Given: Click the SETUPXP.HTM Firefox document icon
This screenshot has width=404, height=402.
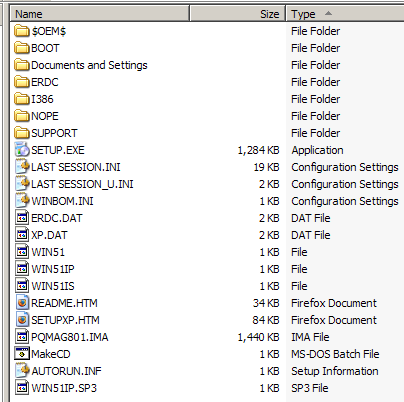Looking at the screenshot, I should point(22,320).
